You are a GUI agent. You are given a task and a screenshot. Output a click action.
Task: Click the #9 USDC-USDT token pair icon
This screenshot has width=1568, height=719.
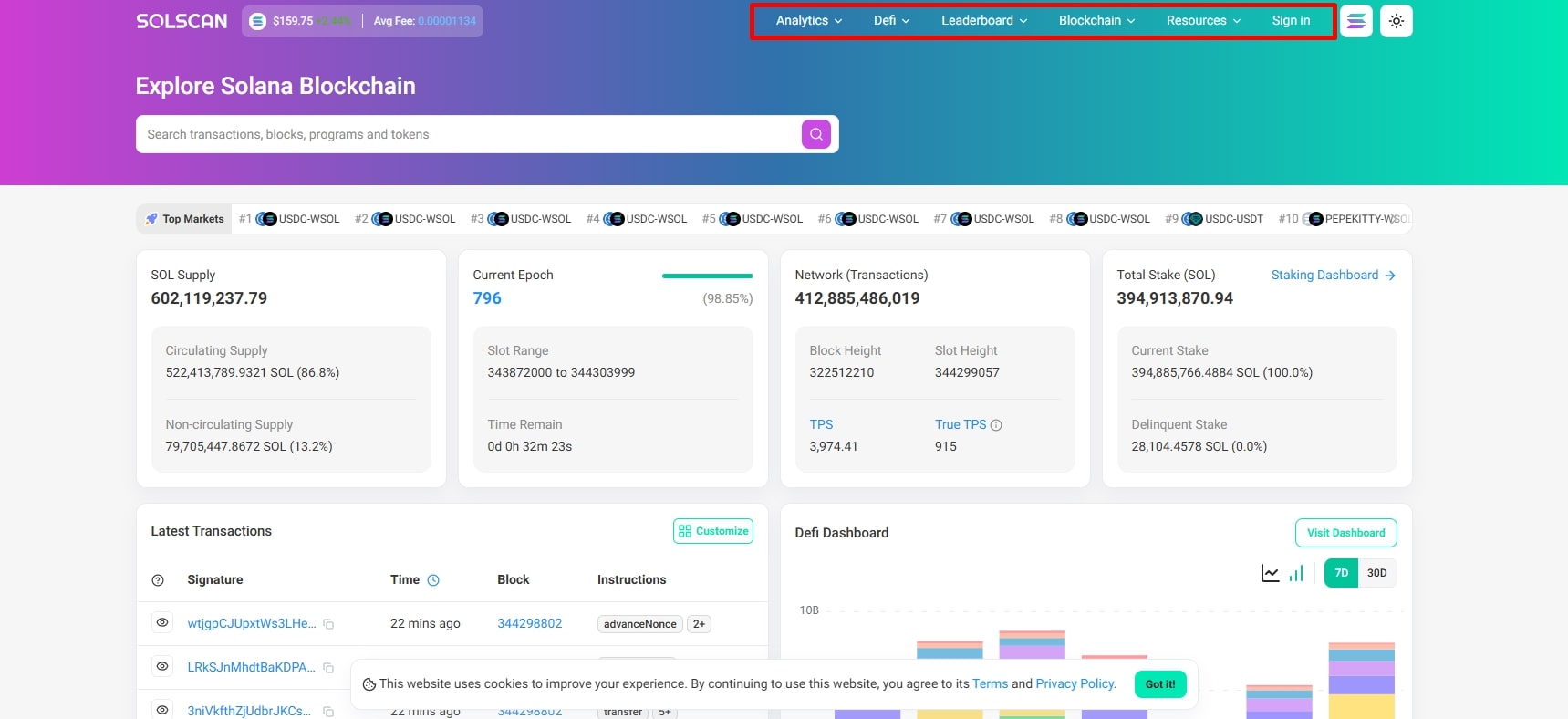[1192, 219]
